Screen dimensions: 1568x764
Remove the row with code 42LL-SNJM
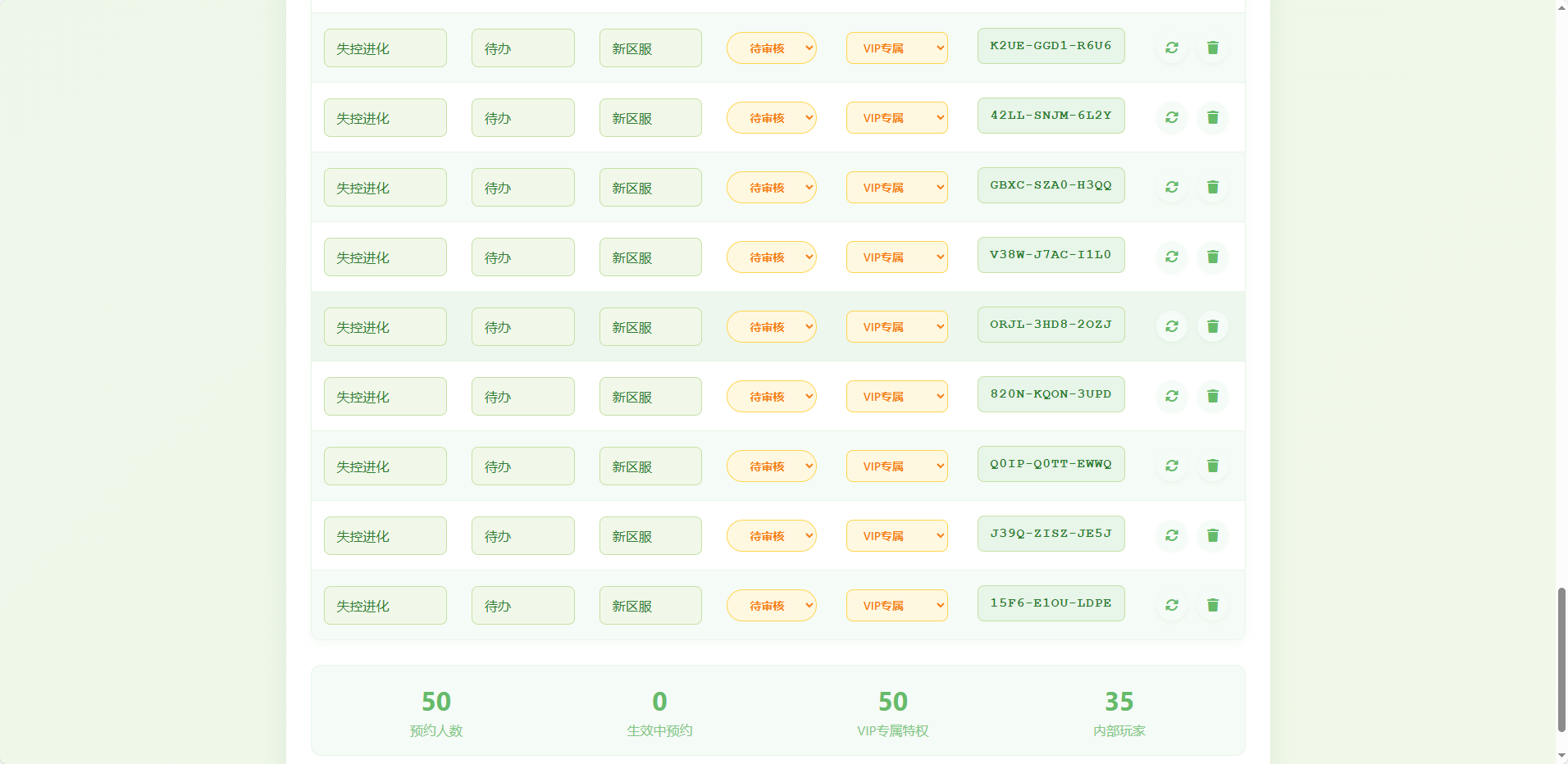(x=1213, y=117)
